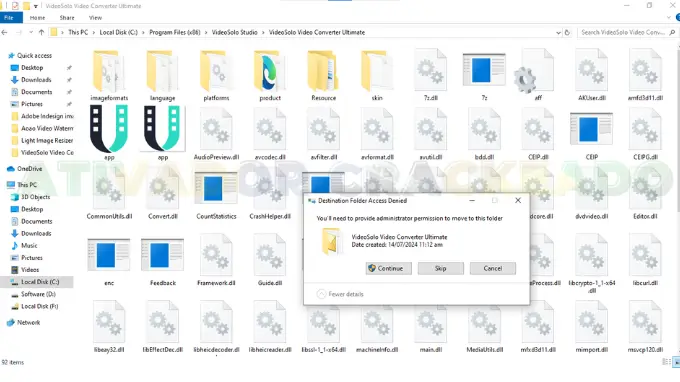Open the skin folder
The height and width of the screenshot is (382, 680).
[x=377, y=76]
